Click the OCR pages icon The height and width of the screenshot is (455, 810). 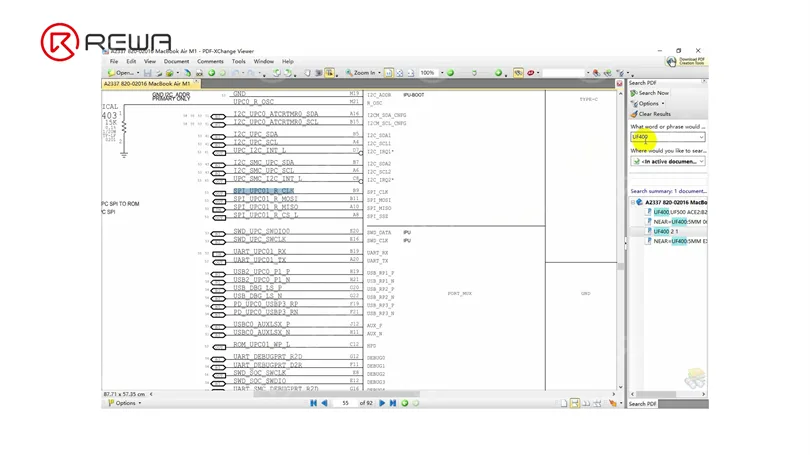pyautogui.click(x=199, y=73)
